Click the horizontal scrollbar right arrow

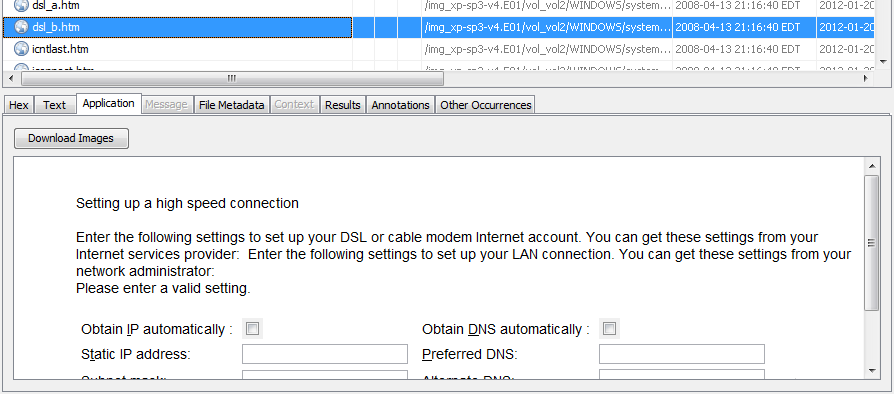[866, 78]
